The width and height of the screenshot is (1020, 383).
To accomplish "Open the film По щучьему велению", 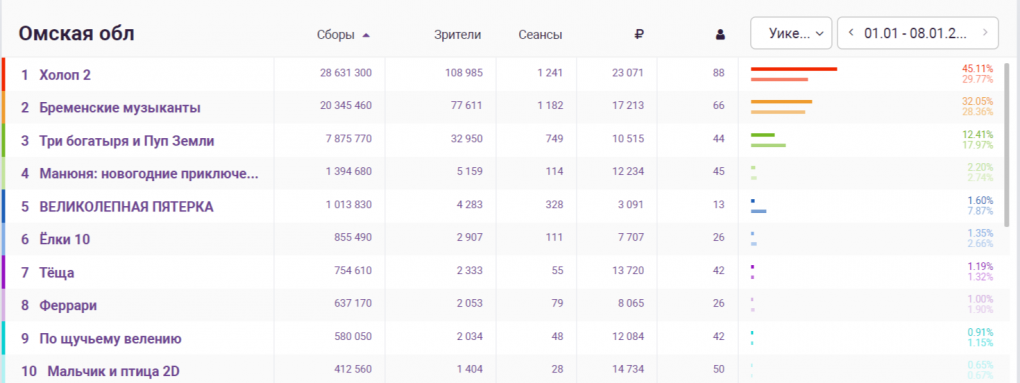I will [110, 339].
